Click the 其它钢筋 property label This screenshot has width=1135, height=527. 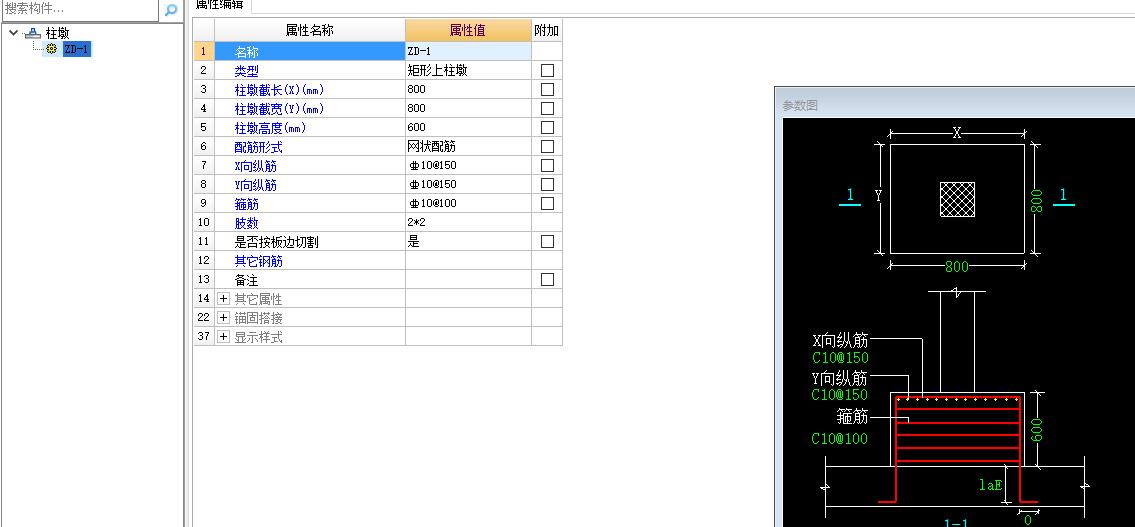tap(258, 261)
